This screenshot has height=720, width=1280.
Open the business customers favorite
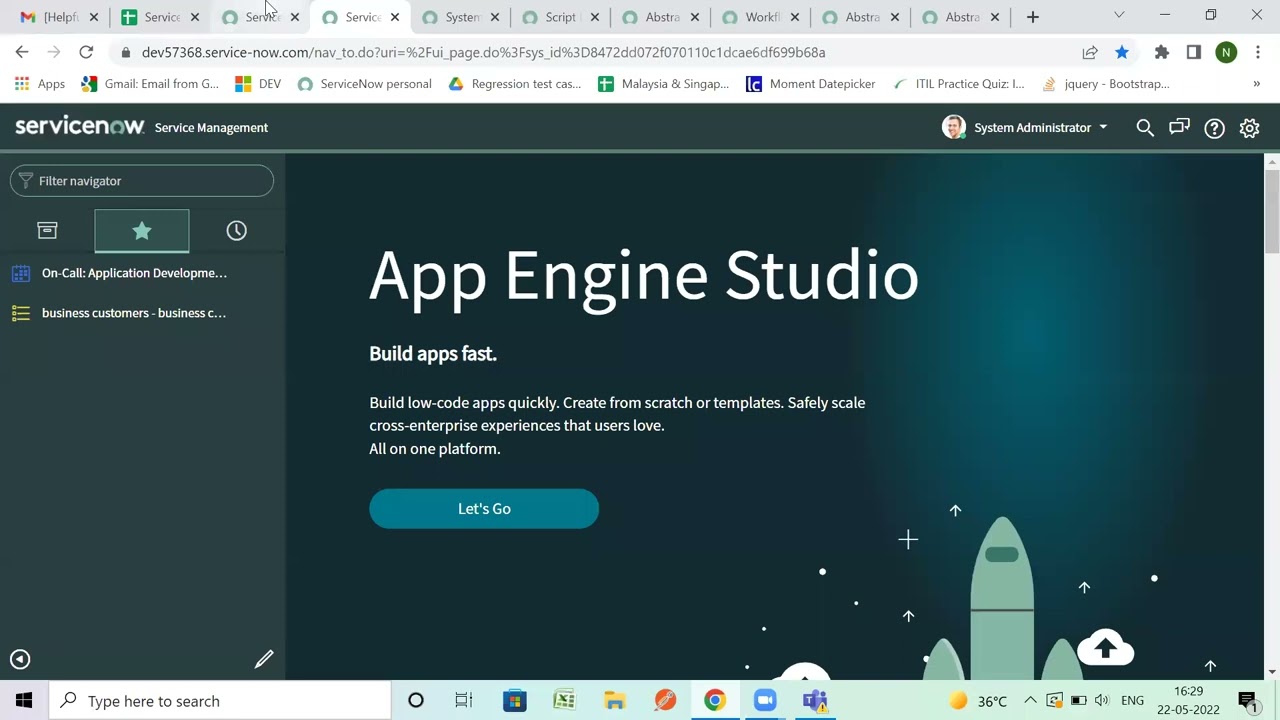click(134, 313)
